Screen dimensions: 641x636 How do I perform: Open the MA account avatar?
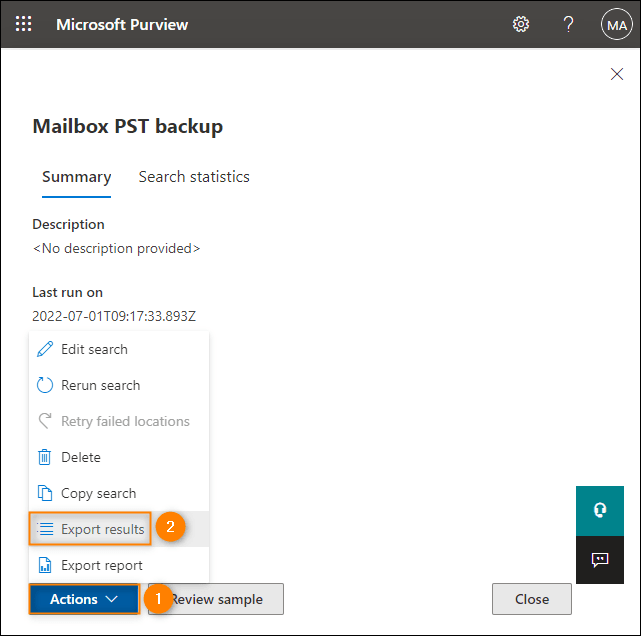pyautogui.click(x=616, y=24)
